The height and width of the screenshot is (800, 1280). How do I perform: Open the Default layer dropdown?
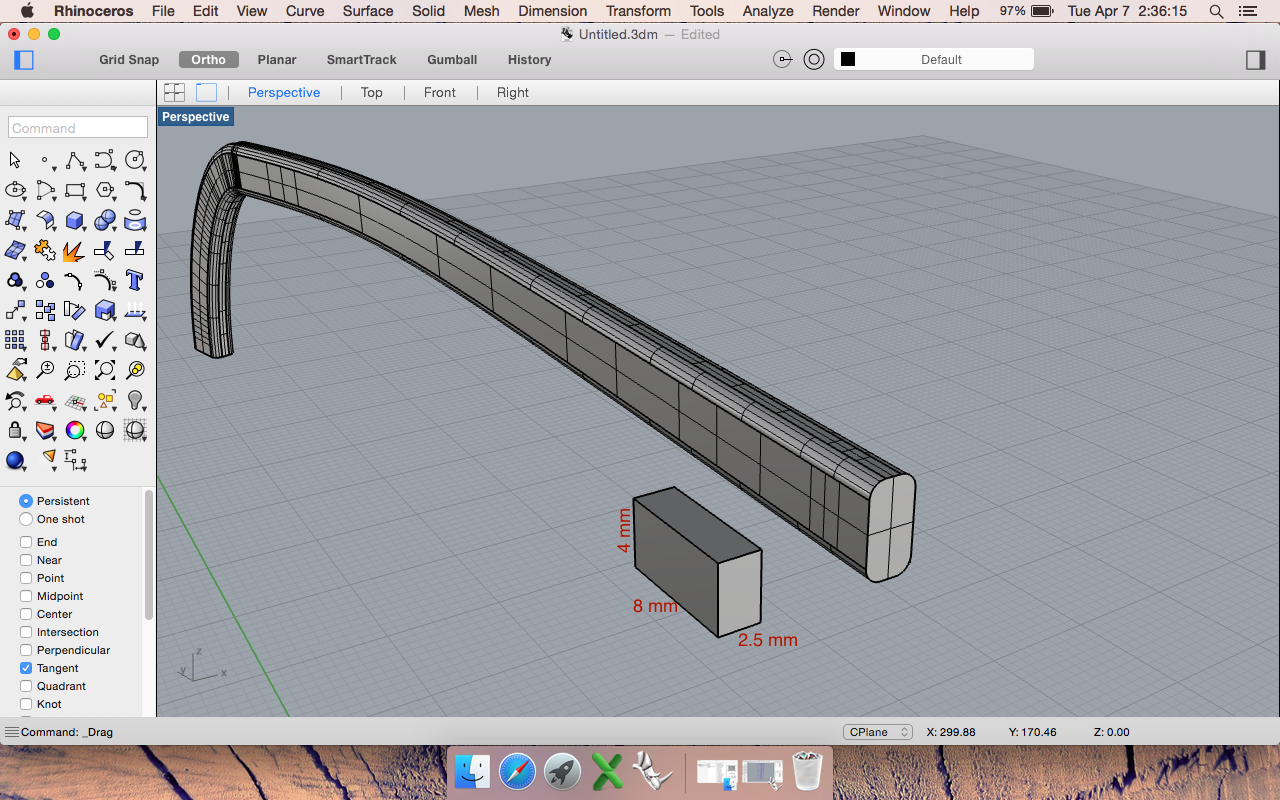coord(941,60)
